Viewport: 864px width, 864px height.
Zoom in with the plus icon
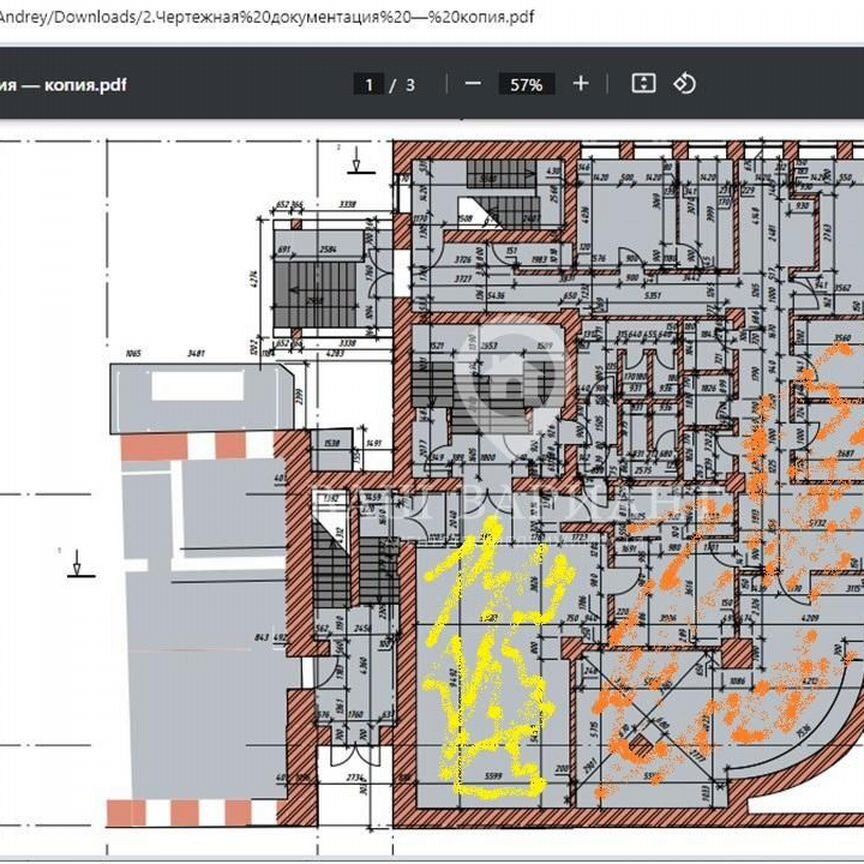(x=580, y=84)
